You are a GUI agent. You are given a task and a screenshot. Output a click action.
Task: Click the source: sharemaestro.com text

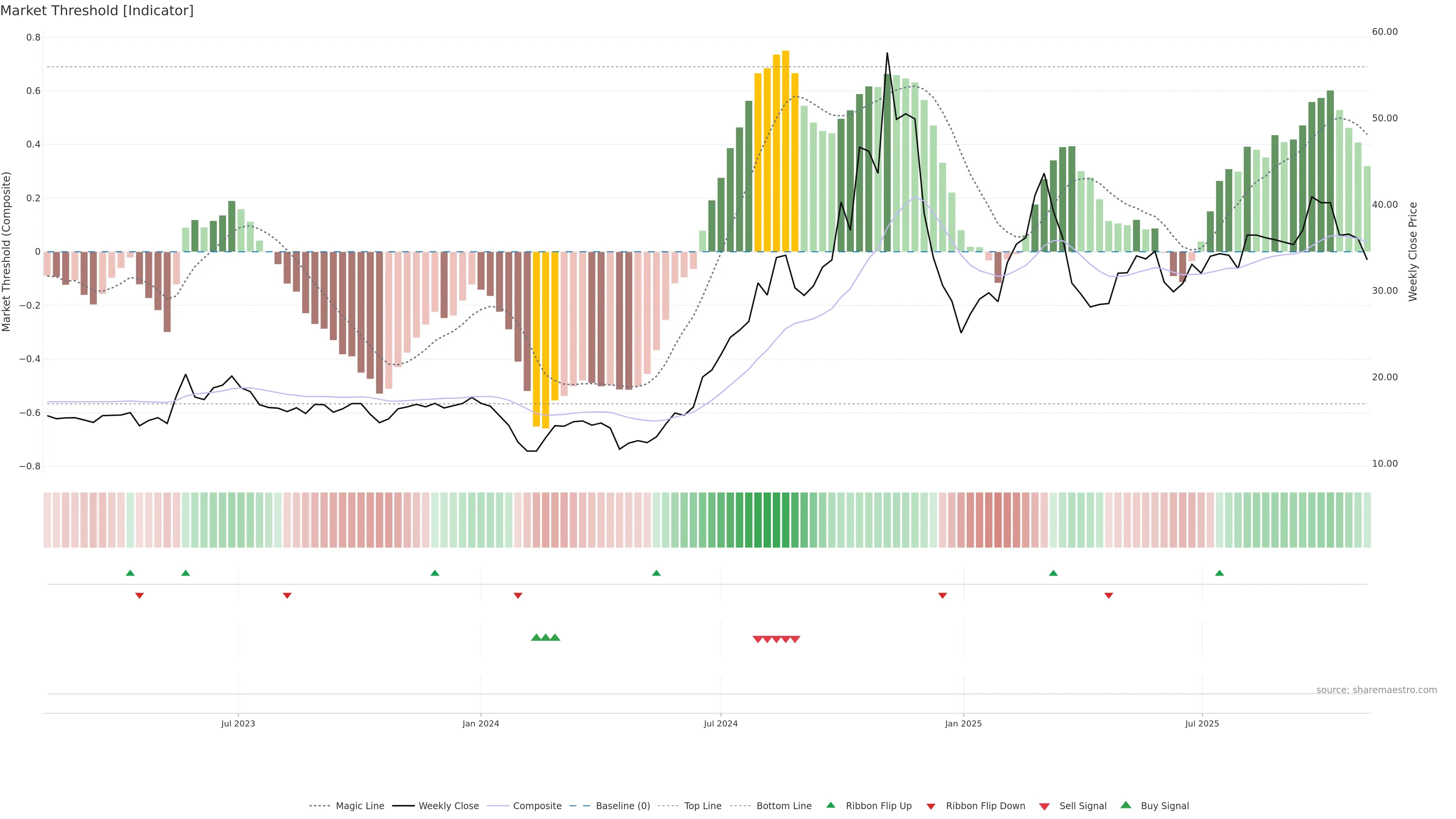tap(1376, 690)
